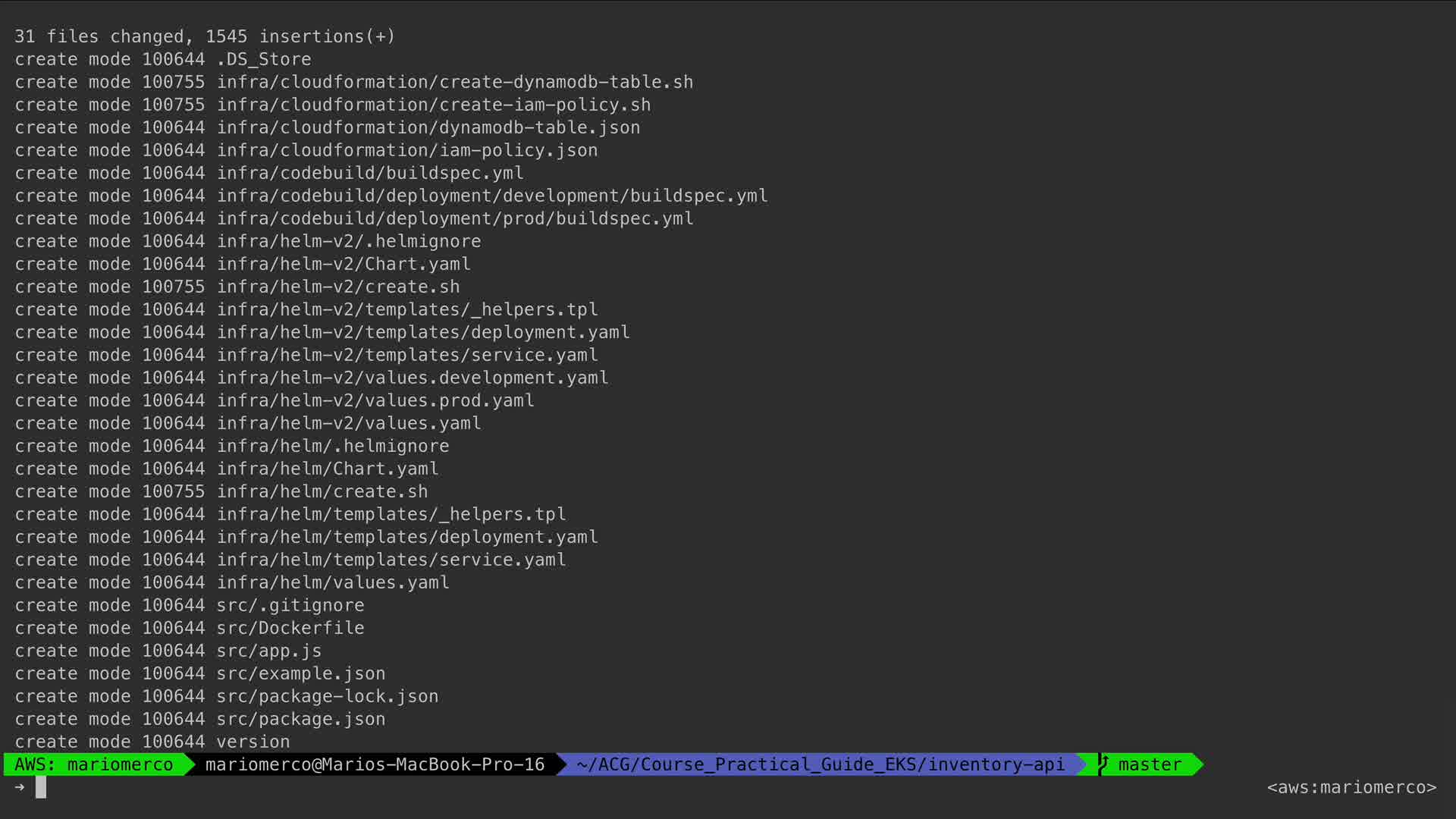The image size is (1456, 819).
Task: Click the right-side <aws:mariomerco> indicator
Action: (x=1351, y=787)
